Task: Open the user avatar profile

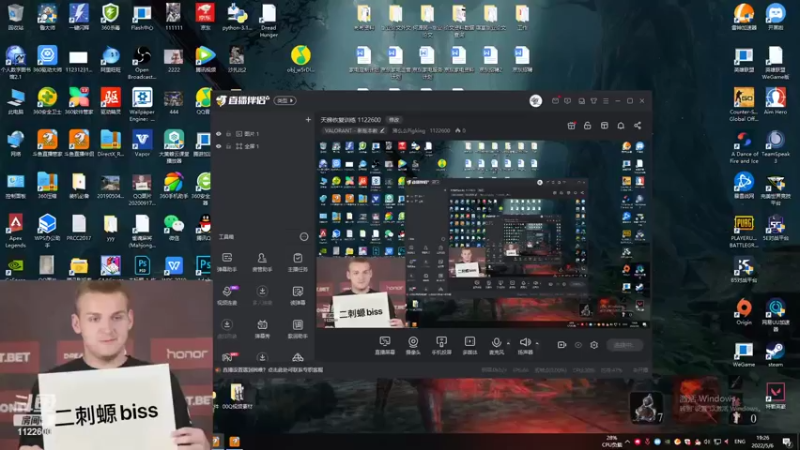Action: click(535, 101)
